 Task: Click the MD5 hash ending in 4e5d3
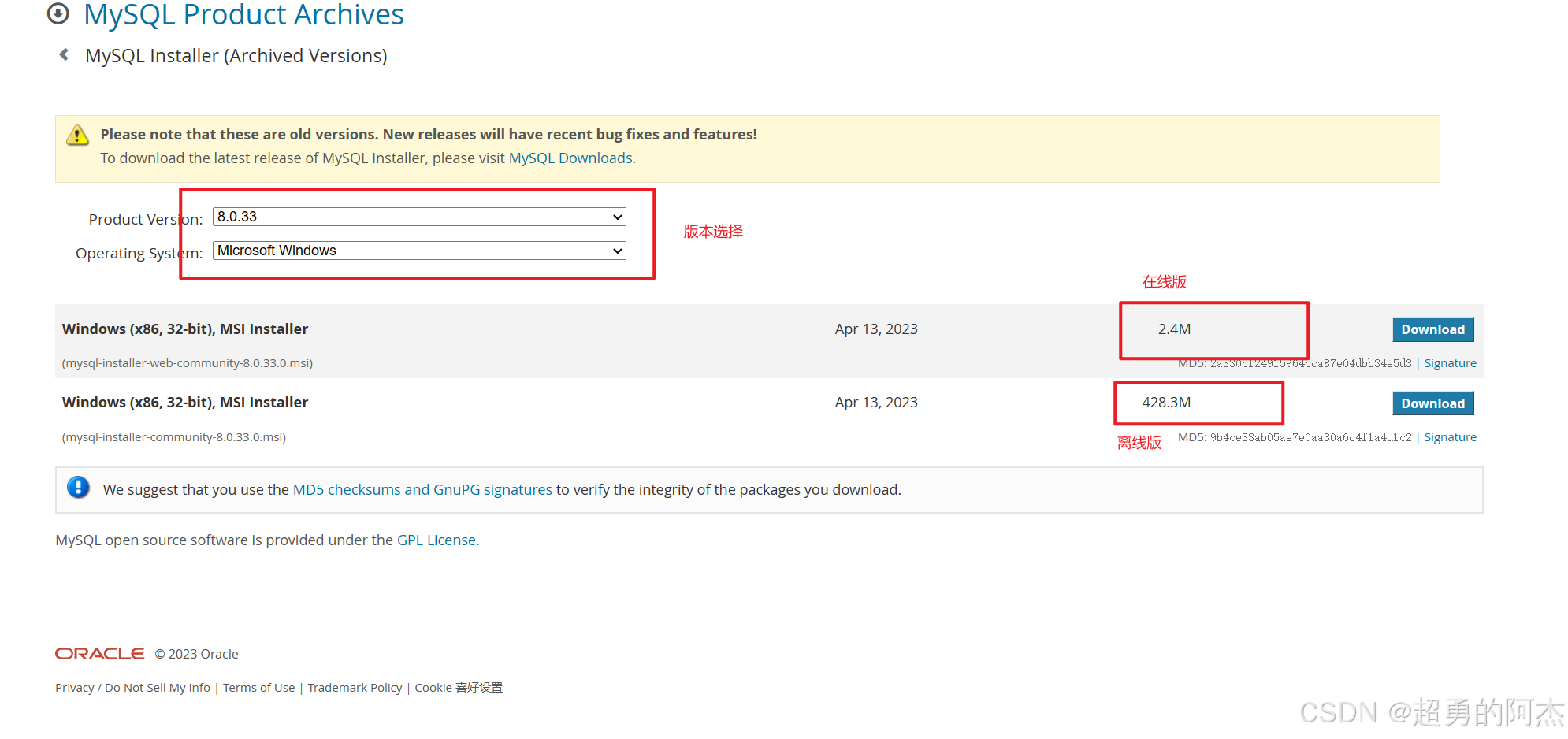click(1310, 363)
